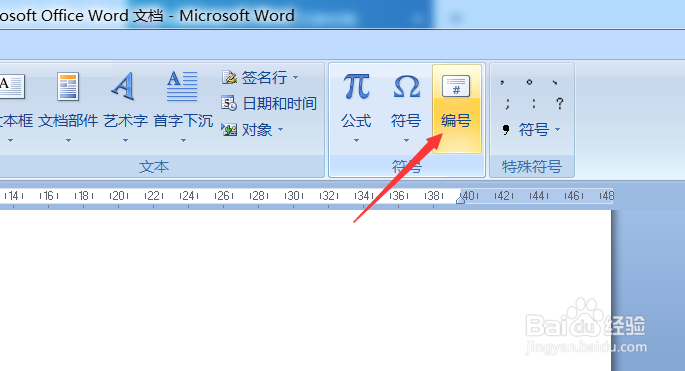Click inside the blank document page
685x371 pixels.
tap(306, 291)
